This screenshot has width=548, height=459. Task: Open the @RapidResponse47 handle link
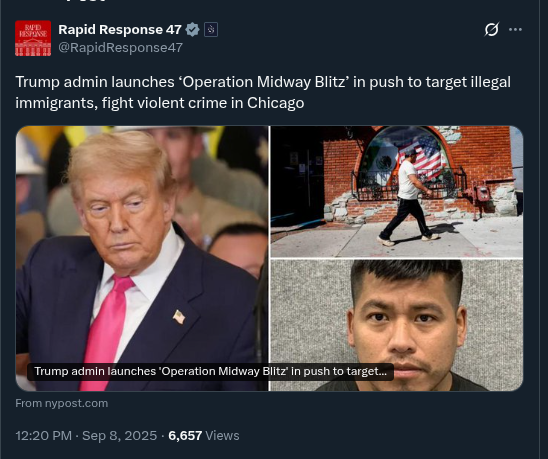point(121,48)
